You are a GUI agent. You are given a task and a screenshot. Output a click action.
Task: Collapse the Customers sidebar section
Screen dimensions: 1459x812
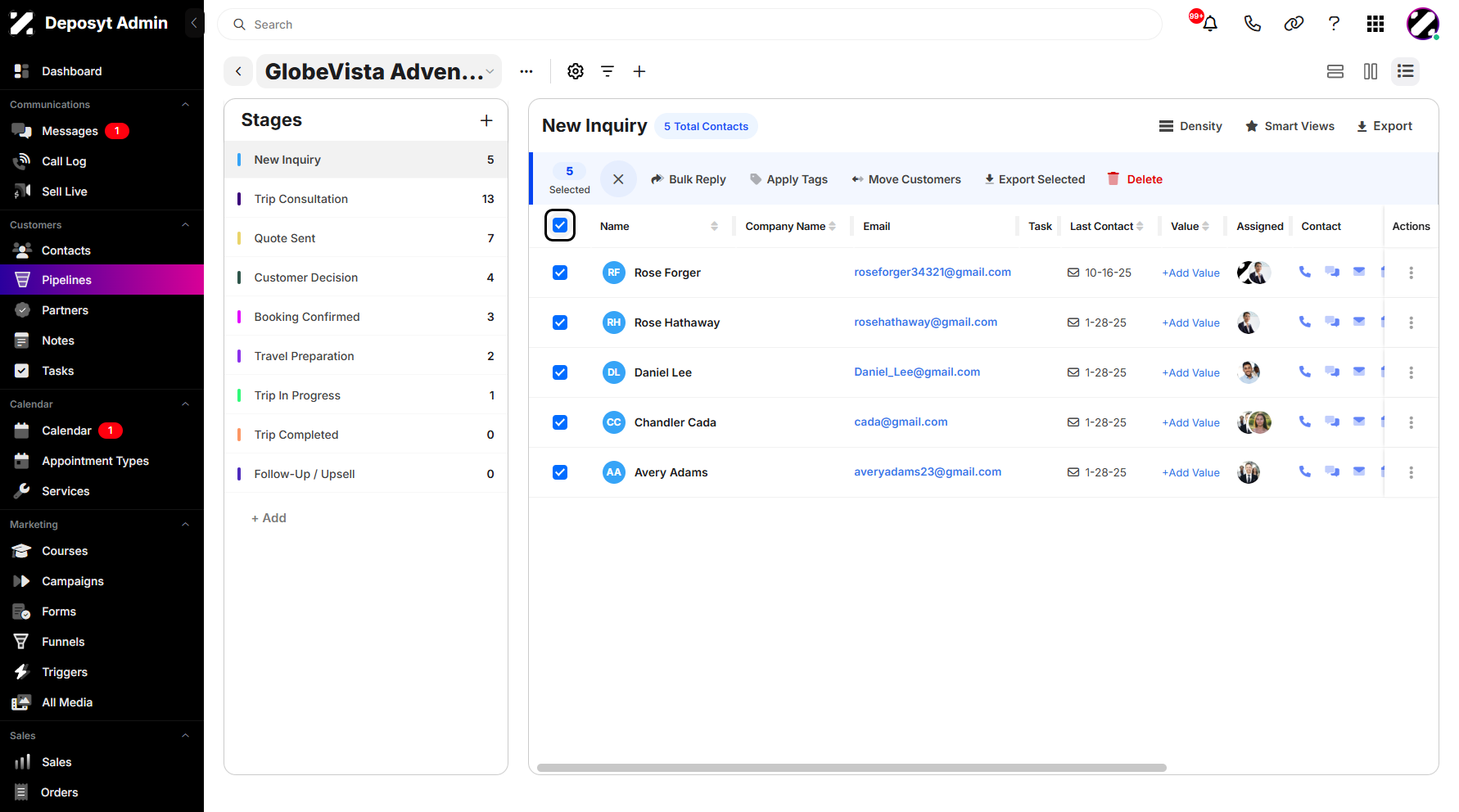(x=185, y=225)
